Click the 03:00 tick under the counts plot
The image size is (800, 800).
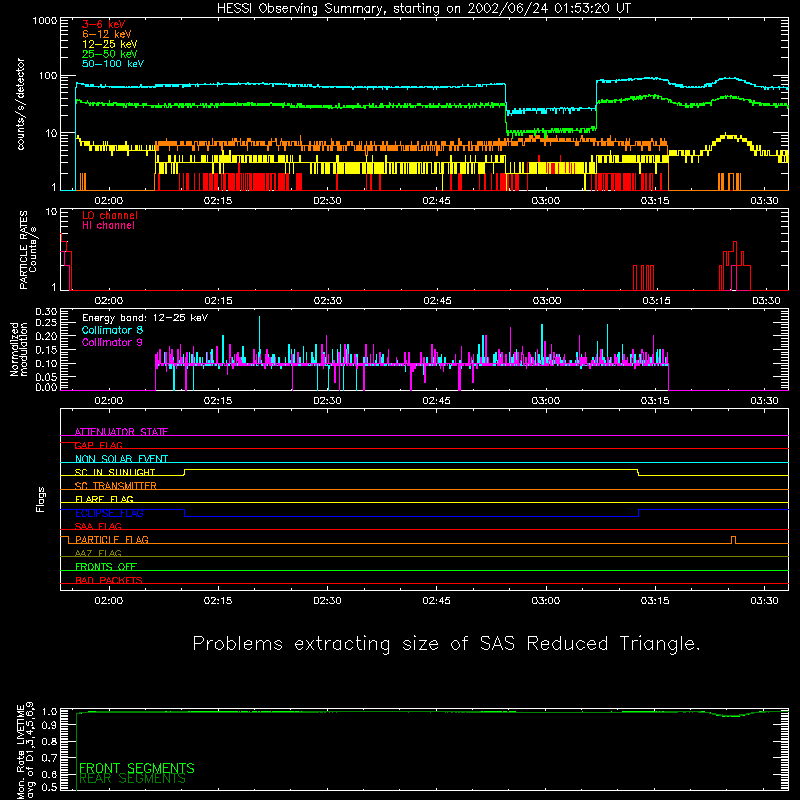[x=545, y=201]
